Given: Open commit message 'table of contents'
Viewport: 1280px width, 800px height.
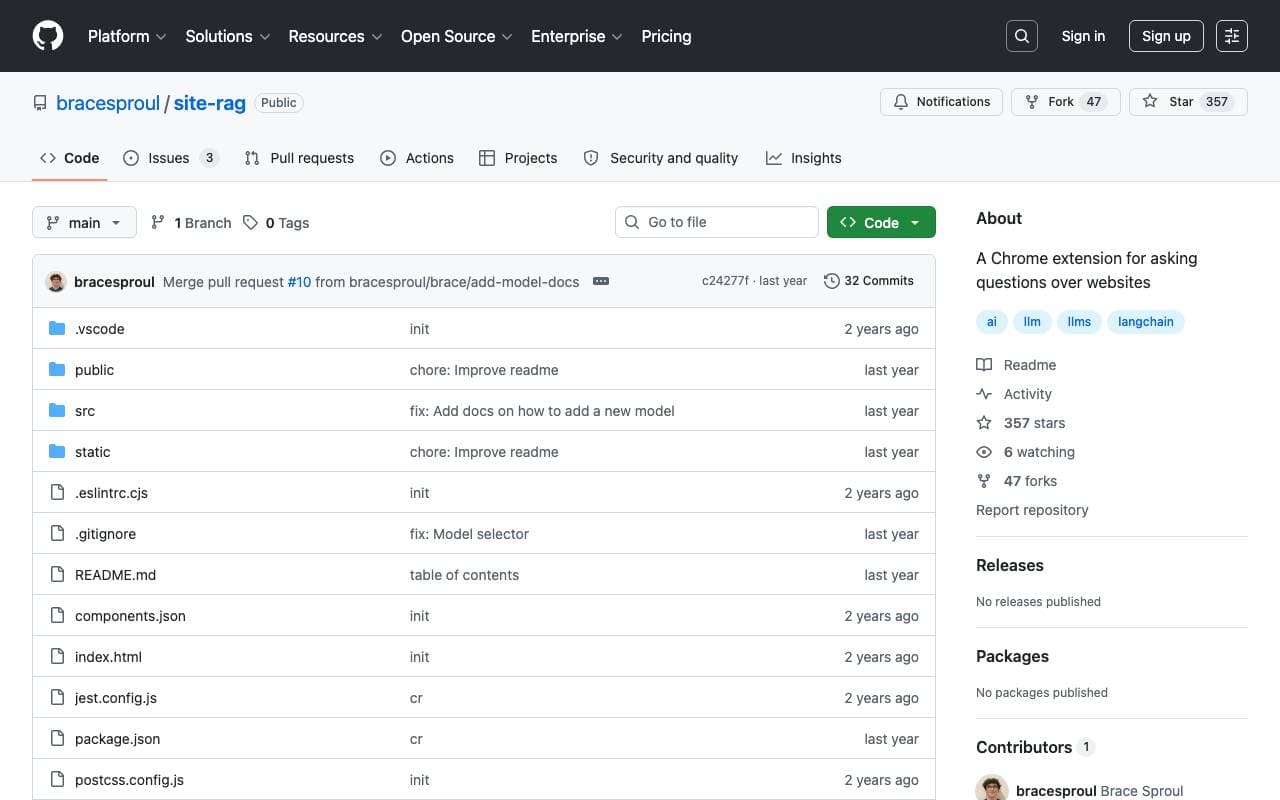Looking at the screenshot, I should click(464, 575).
